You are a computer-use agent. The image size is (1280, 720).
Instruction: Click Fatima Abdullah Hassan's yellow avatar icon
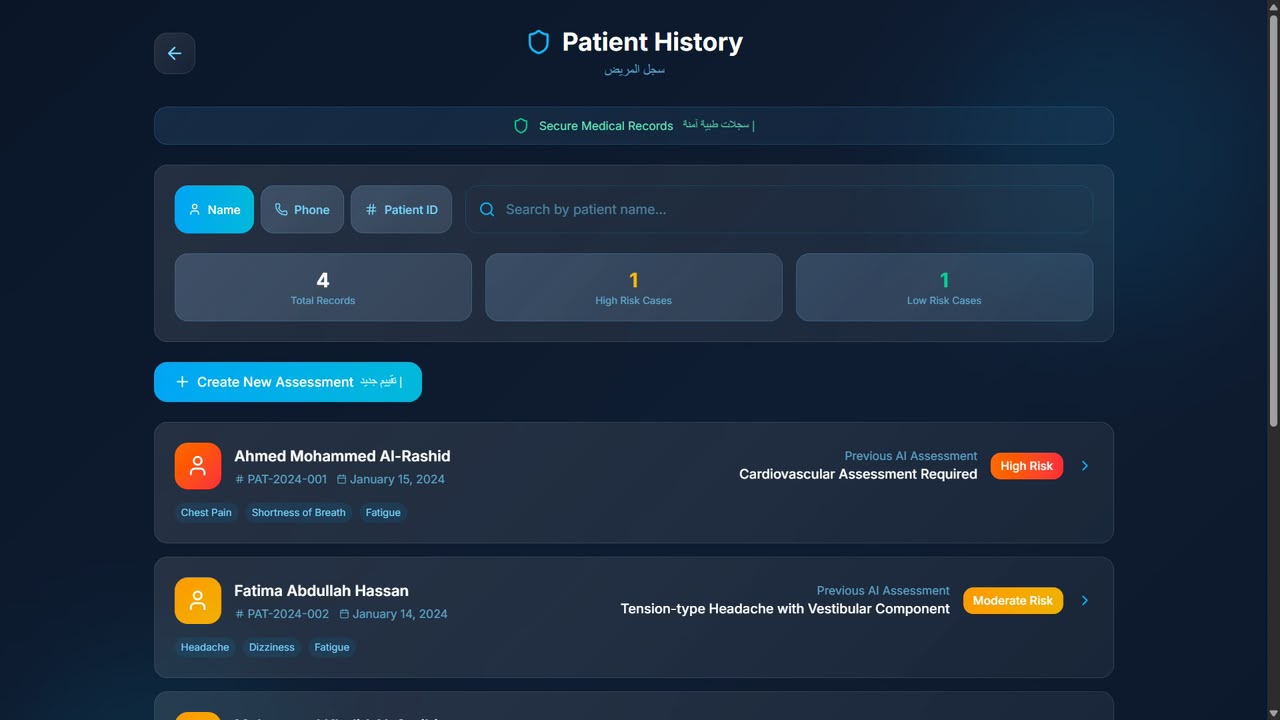198,601
